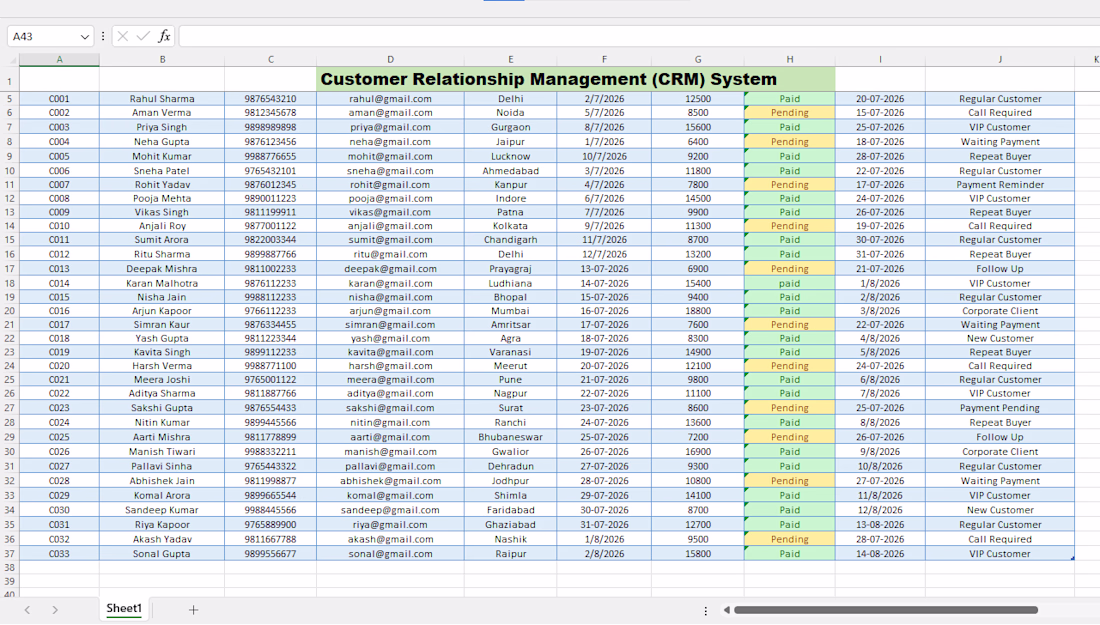This screenshot has width=1100, height=625.
Task: Select date cell 13-07-2026
Action: click(604, 269)
